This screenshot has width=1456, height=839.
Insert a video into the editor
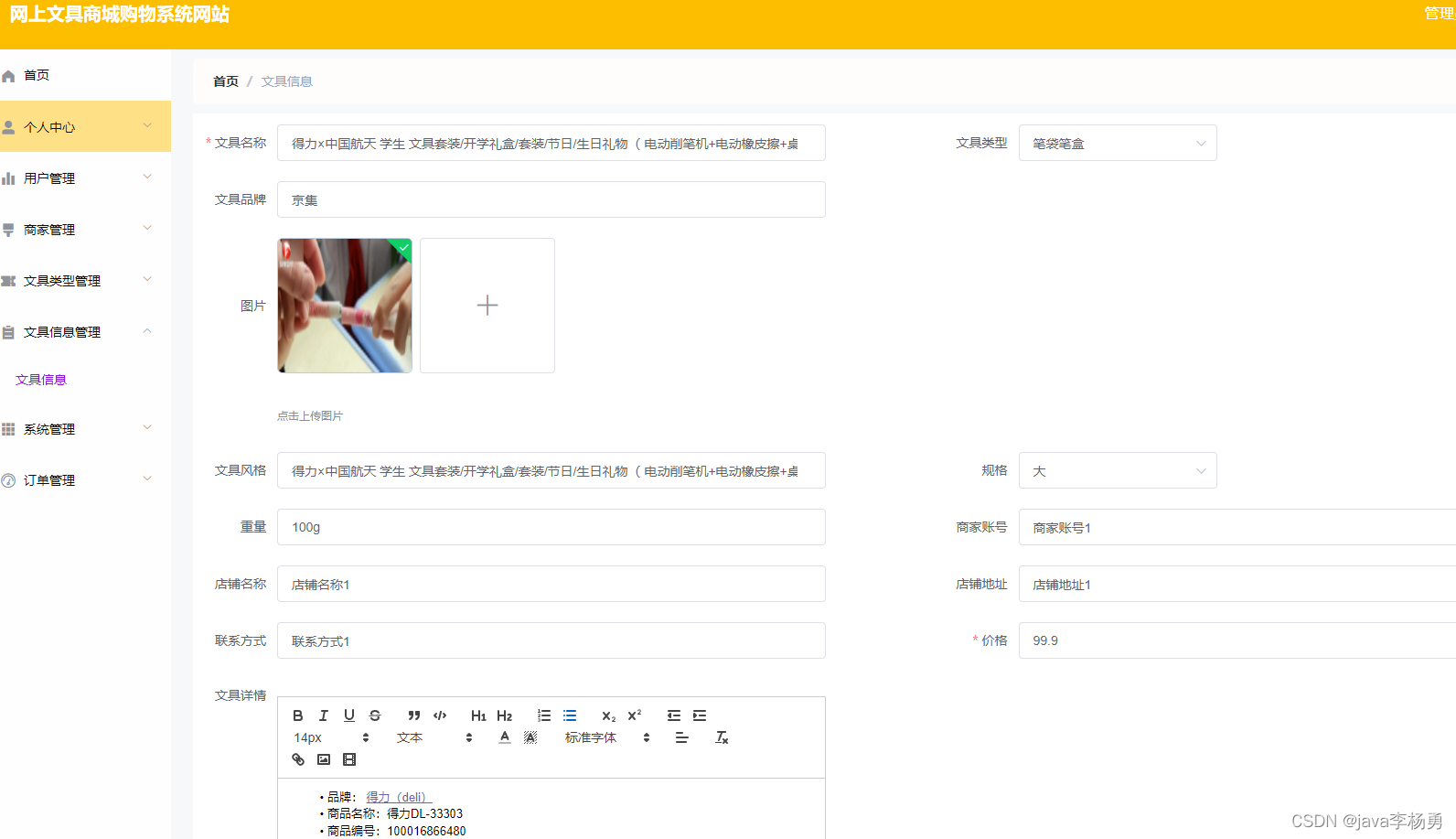[x=349, y=759]
